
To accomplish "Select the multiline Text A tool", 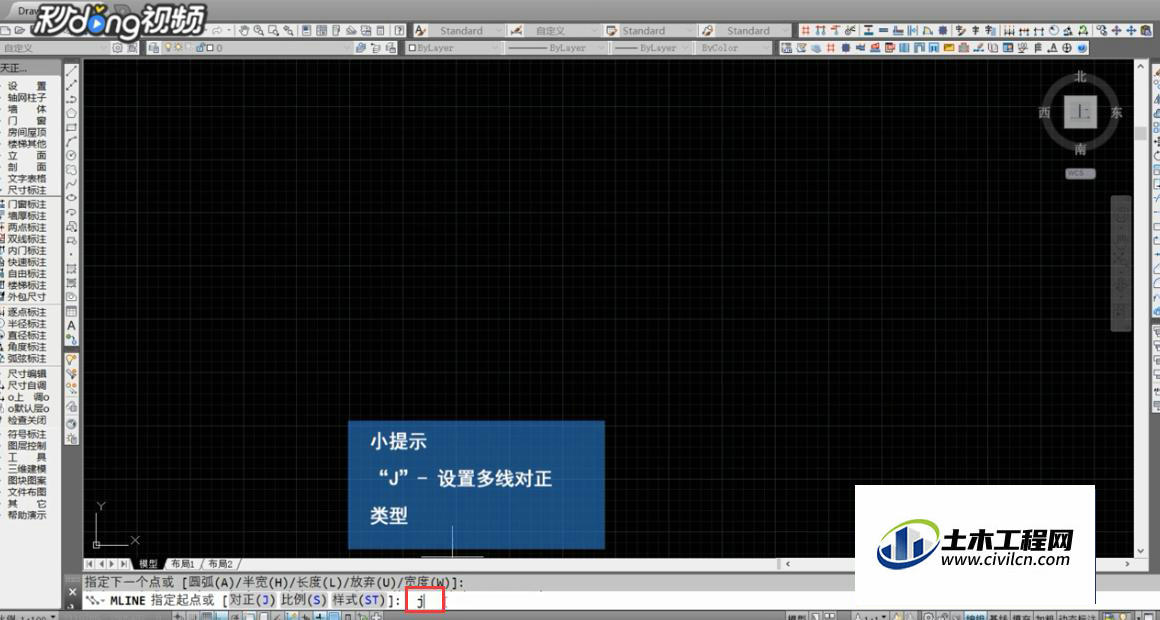I will (72, 325).
